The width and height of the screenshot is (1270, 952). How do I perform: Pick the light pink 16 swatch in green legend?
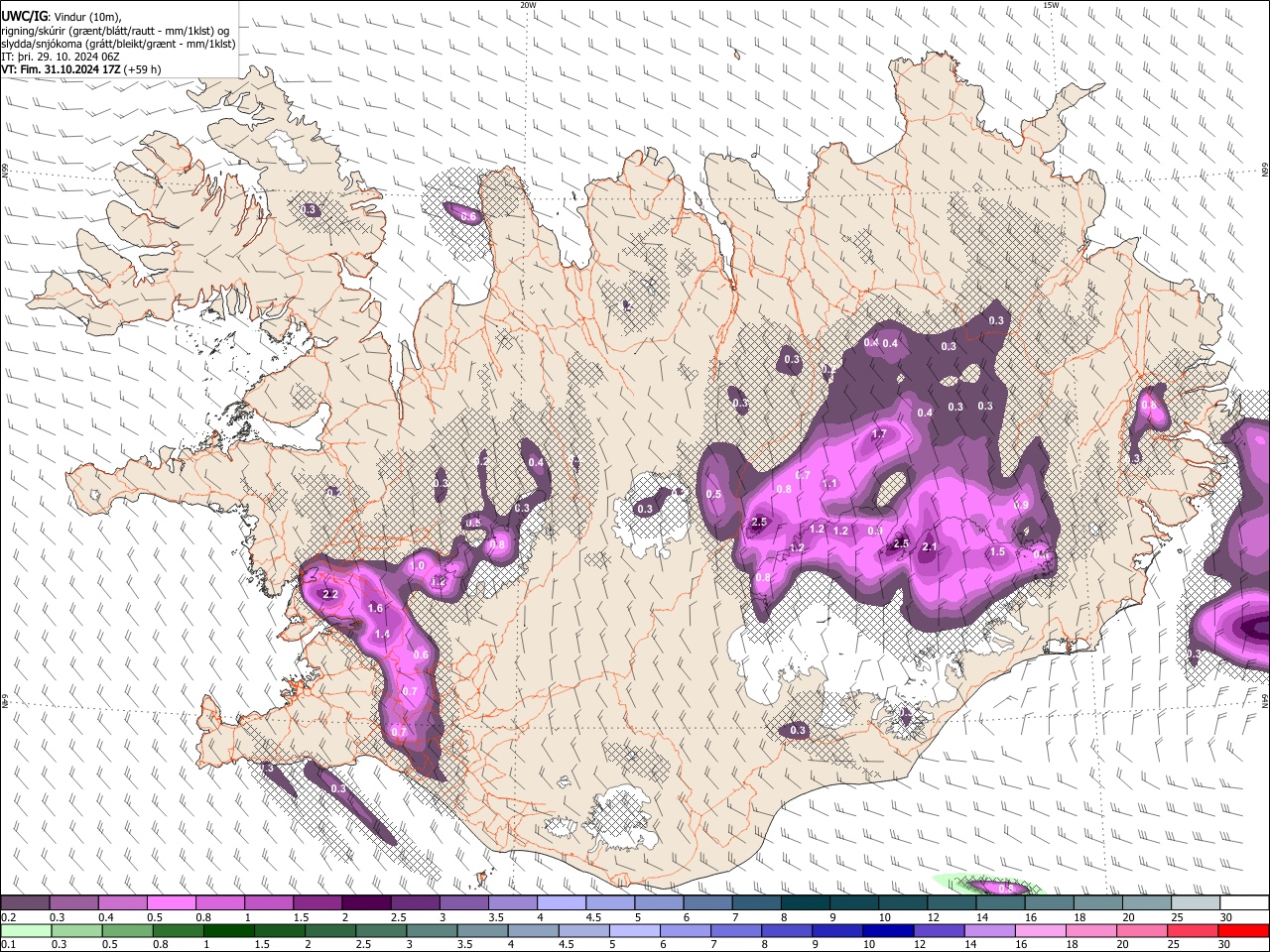(1041, 930)
